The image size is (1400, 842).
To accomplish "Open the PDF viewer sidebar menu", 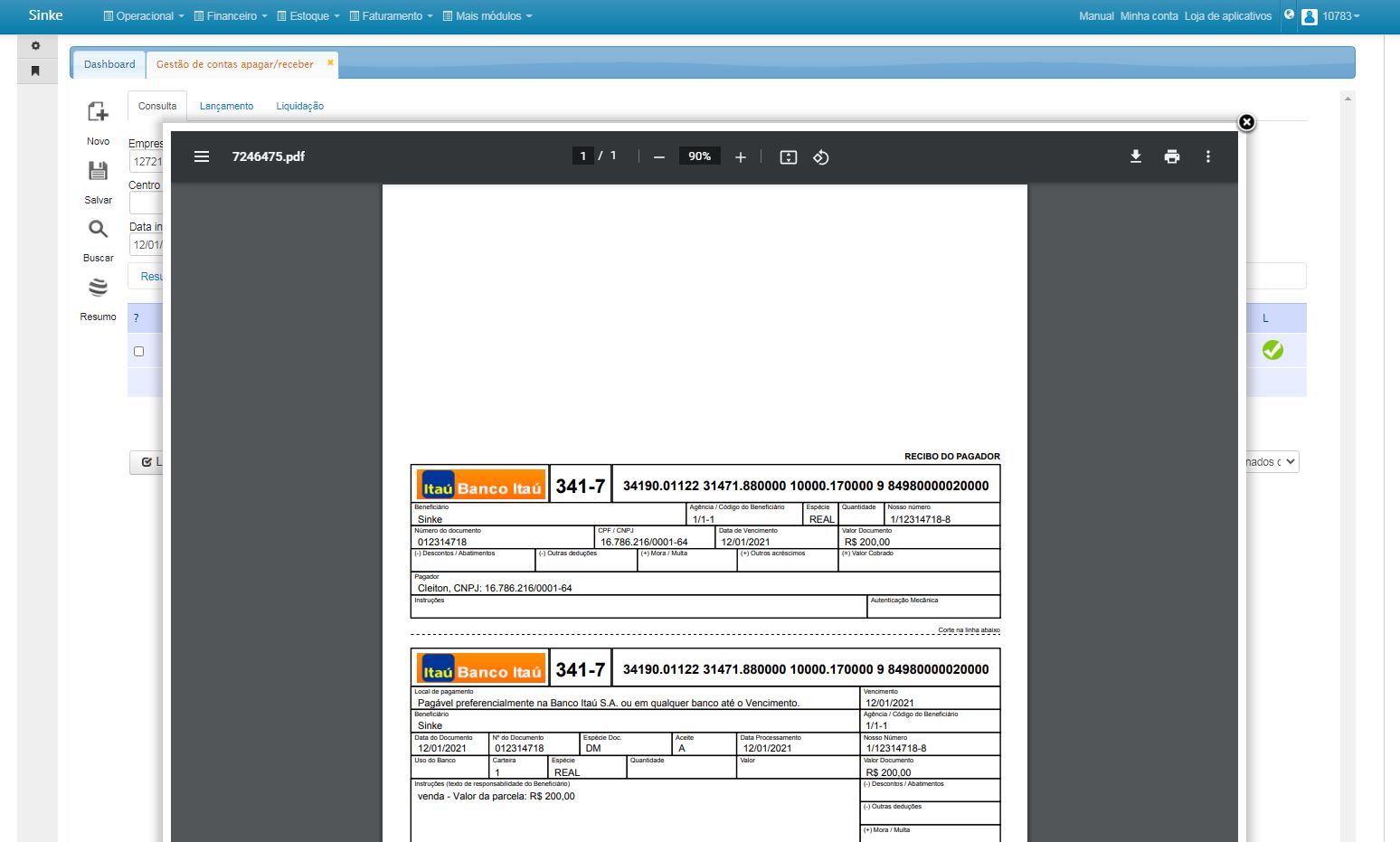I will pyautogui.click(x=202, y=156).
